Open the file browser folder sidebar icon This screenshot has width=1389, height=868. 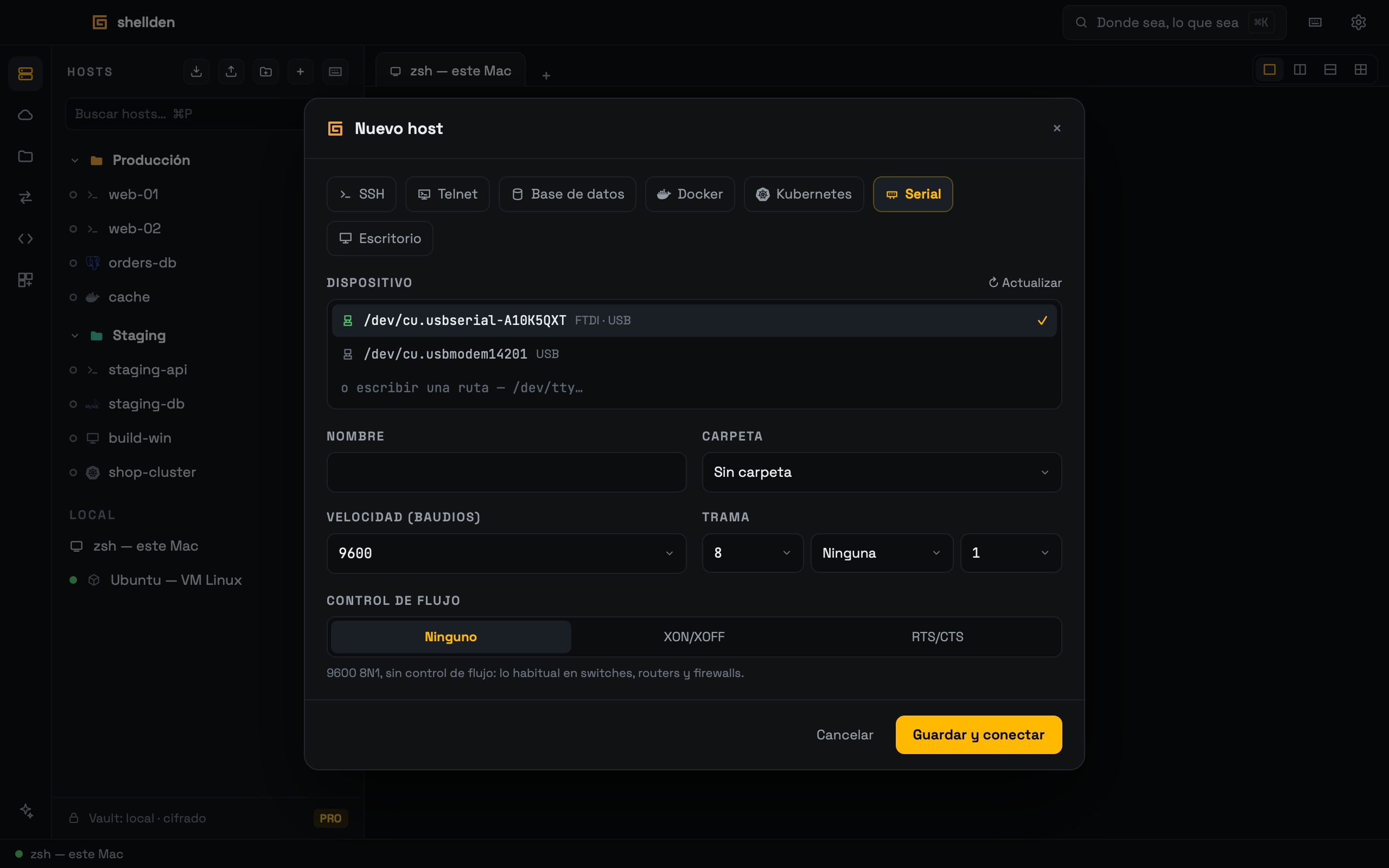[26, 156]
